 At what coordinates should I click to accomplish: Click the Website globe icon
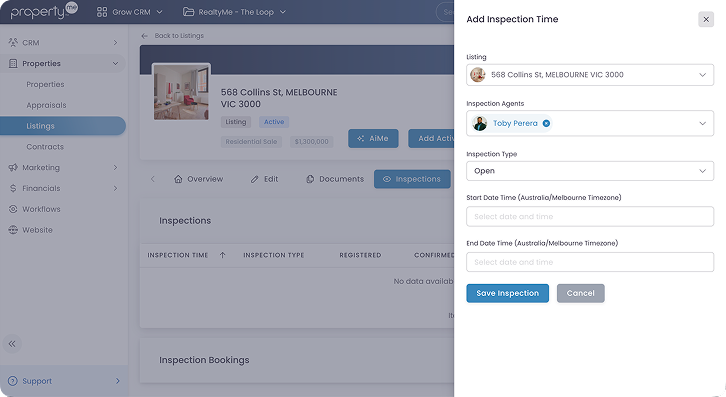[x=13, y=230]
